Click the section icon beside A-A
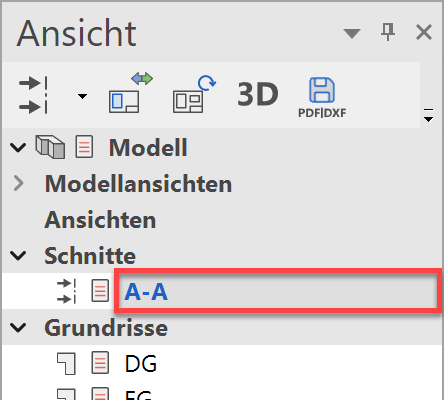The height and width of the screenshot is (400, 444). click(x=66, y=291)
